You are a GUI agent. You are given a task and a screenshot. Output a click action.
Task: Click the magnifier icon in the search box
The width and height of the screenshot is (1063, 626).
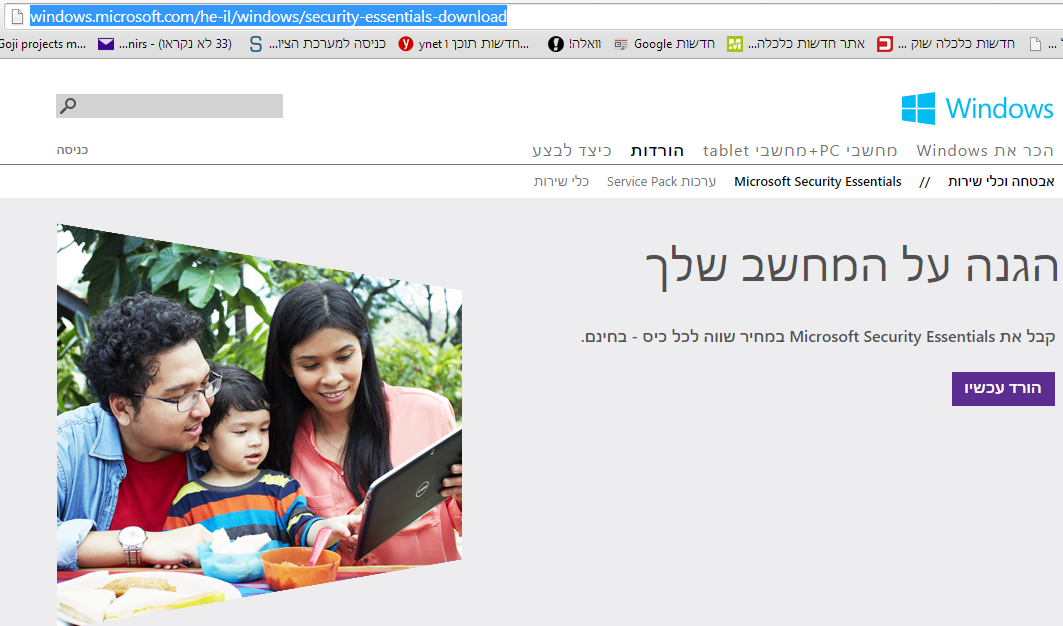tap(68, 106)
